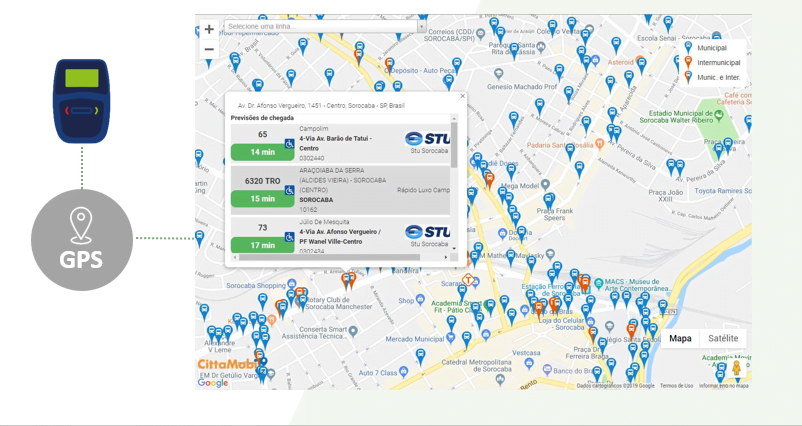Switch to Satélite view
Image resolution: width=802 pixels, height=426 pixels.
(x=723, y=339)
